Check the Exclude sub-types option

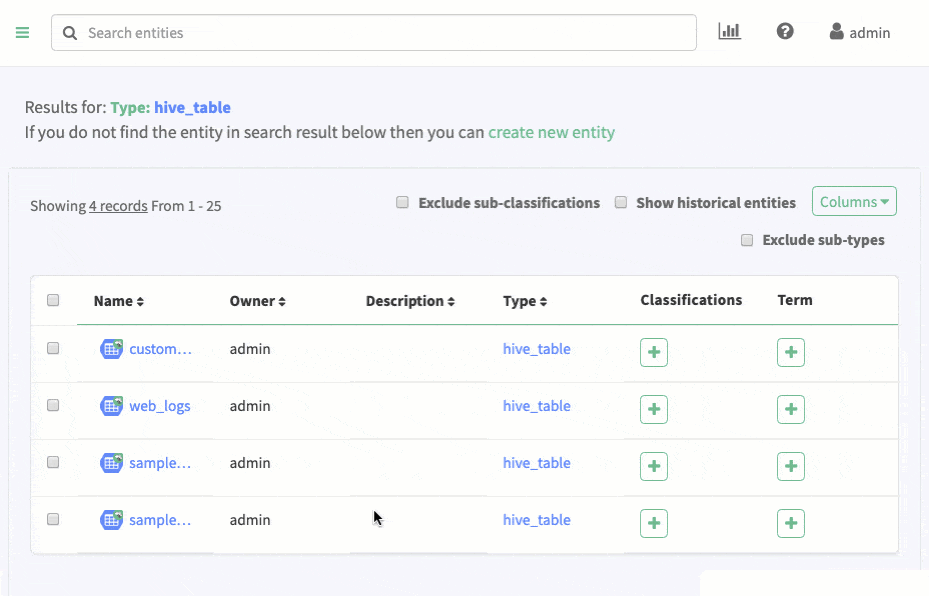click(746, 240)
